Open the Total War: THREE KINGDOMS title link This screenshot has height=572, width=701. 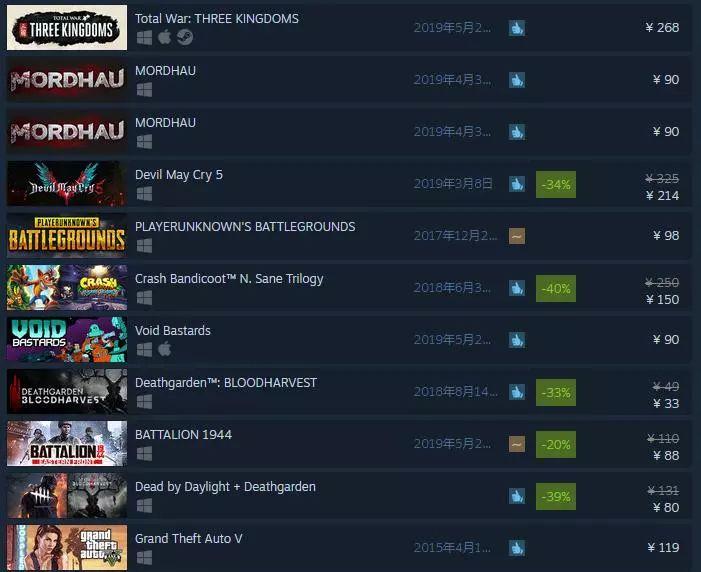[217, 18]
